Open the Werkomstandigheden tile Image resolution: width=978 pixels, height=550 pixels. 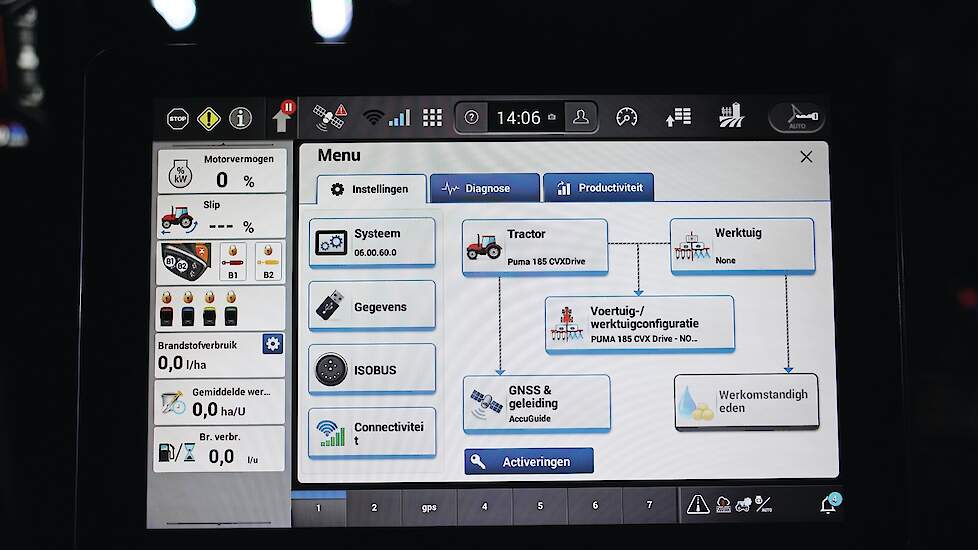point(747,402)
